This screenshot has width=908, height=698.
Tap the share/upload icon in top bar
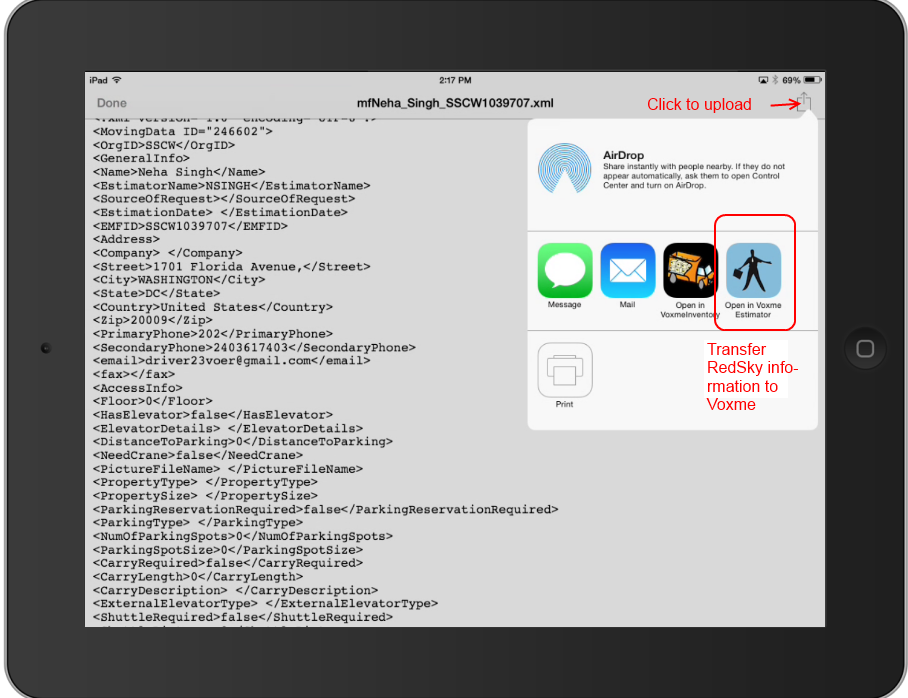click(804, 102)
